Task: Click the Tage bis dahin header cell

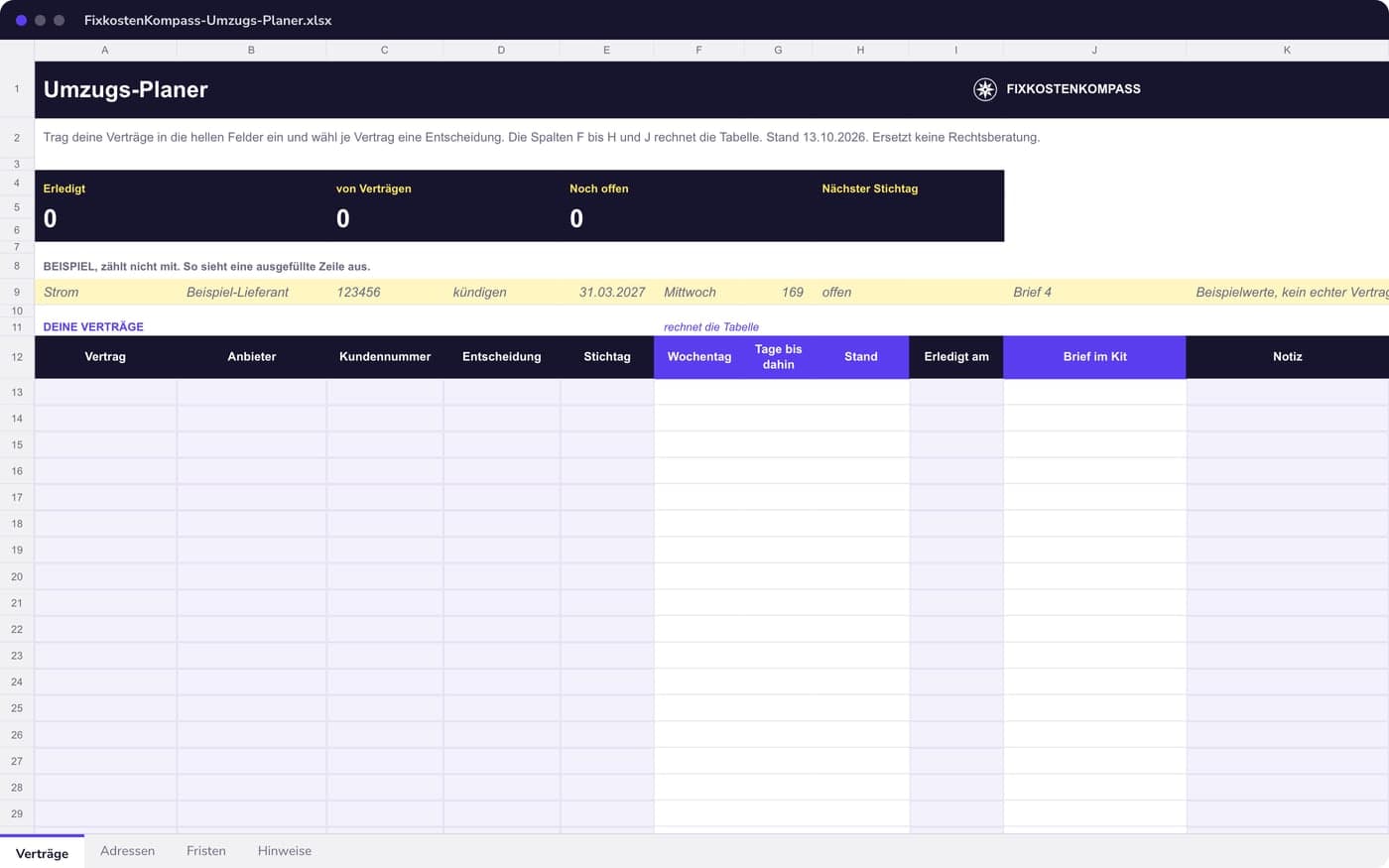Action: (779, 357)
